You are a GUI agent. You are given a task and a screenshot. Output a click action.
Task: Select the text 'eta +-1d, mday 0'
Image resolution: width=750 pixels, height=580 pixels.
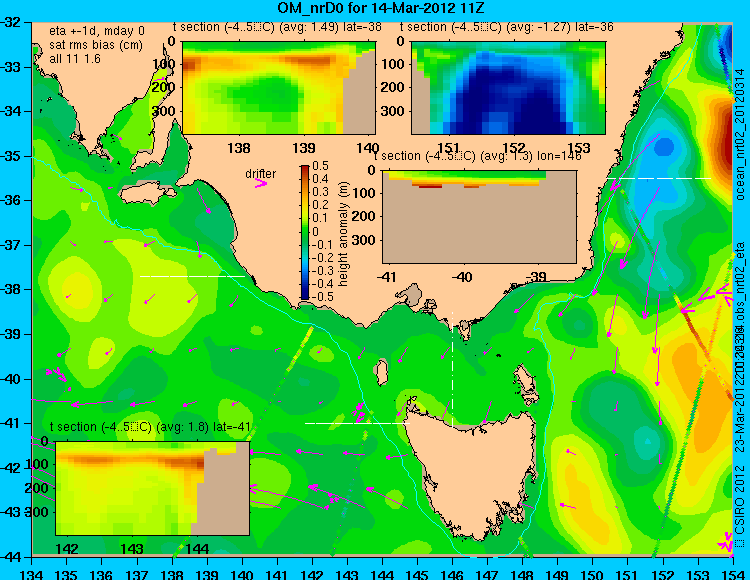97,31
